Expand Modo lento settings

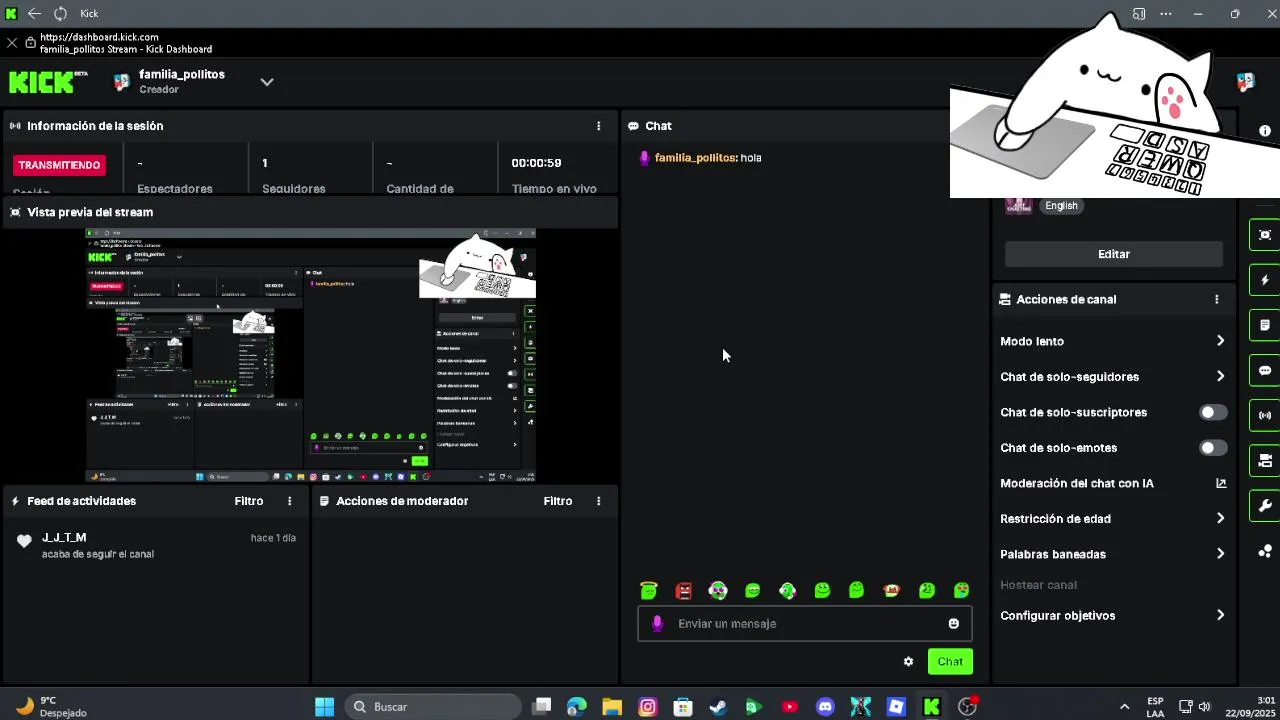1112,341
